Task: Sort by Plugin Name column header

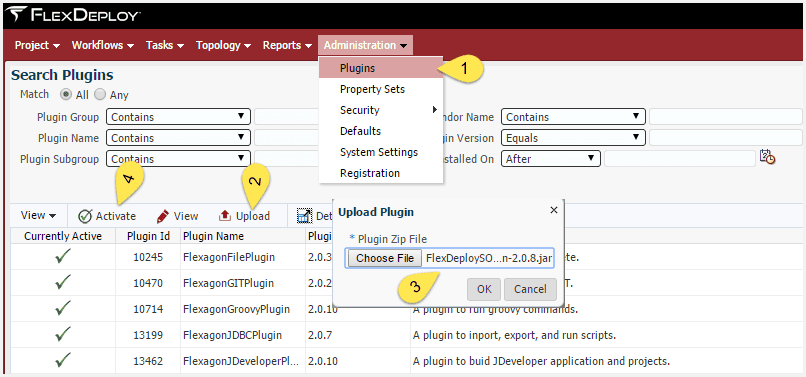Action: 243,236
